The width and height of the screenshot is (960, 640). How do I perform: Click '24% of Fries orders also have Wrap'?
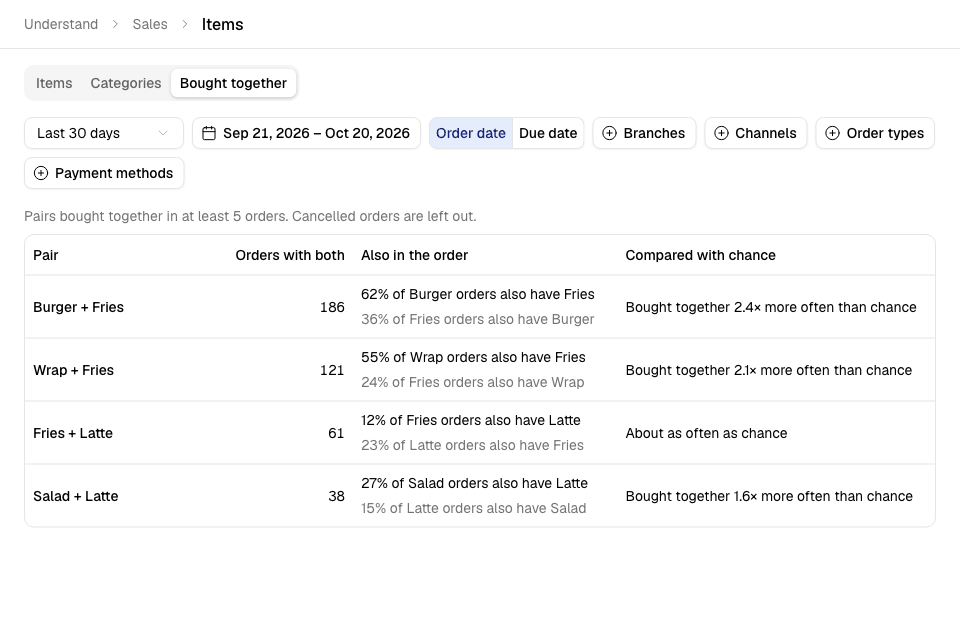coord(473,383)
